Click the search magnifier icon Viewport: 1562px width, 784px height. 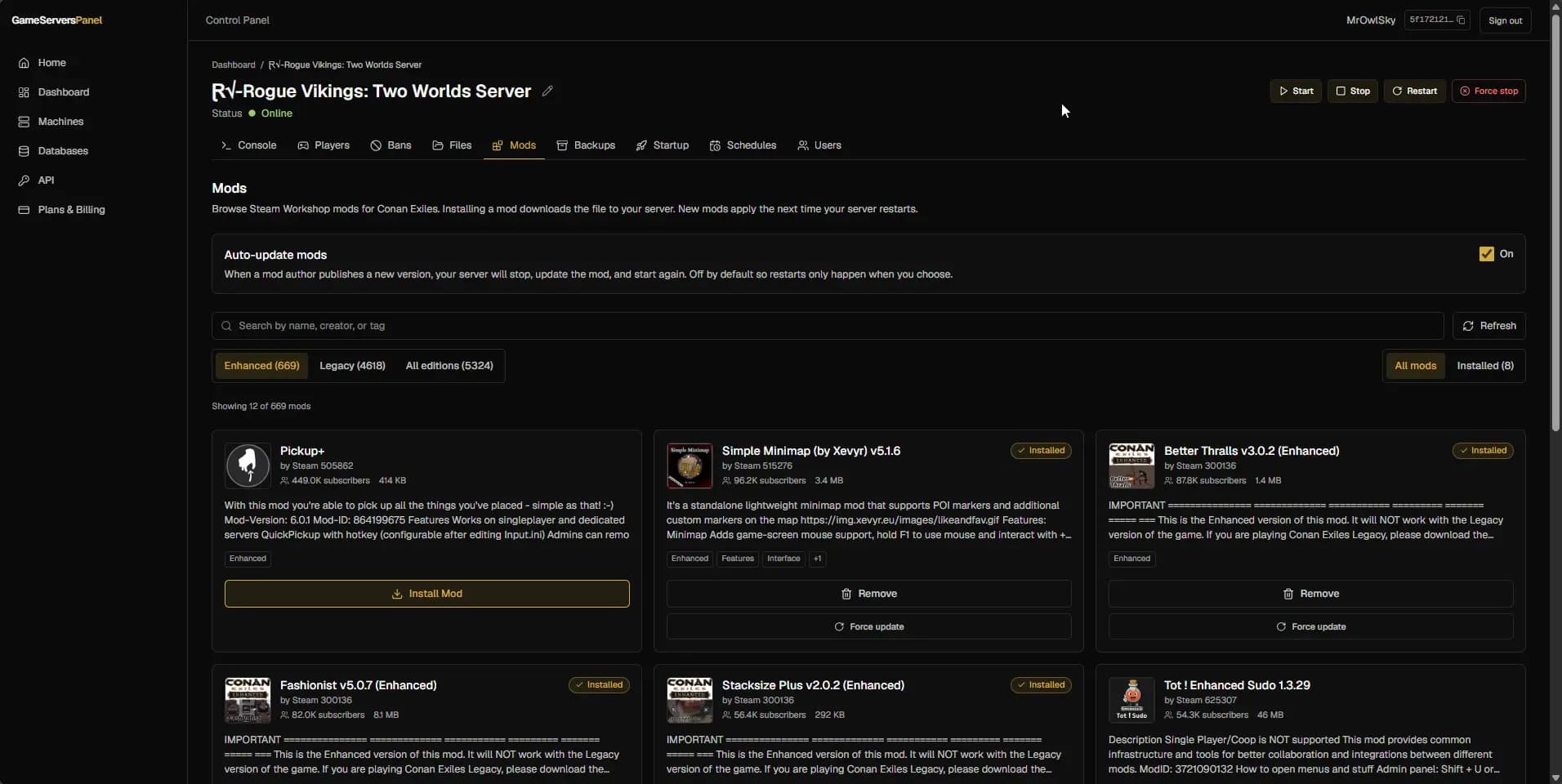point(226,326)
